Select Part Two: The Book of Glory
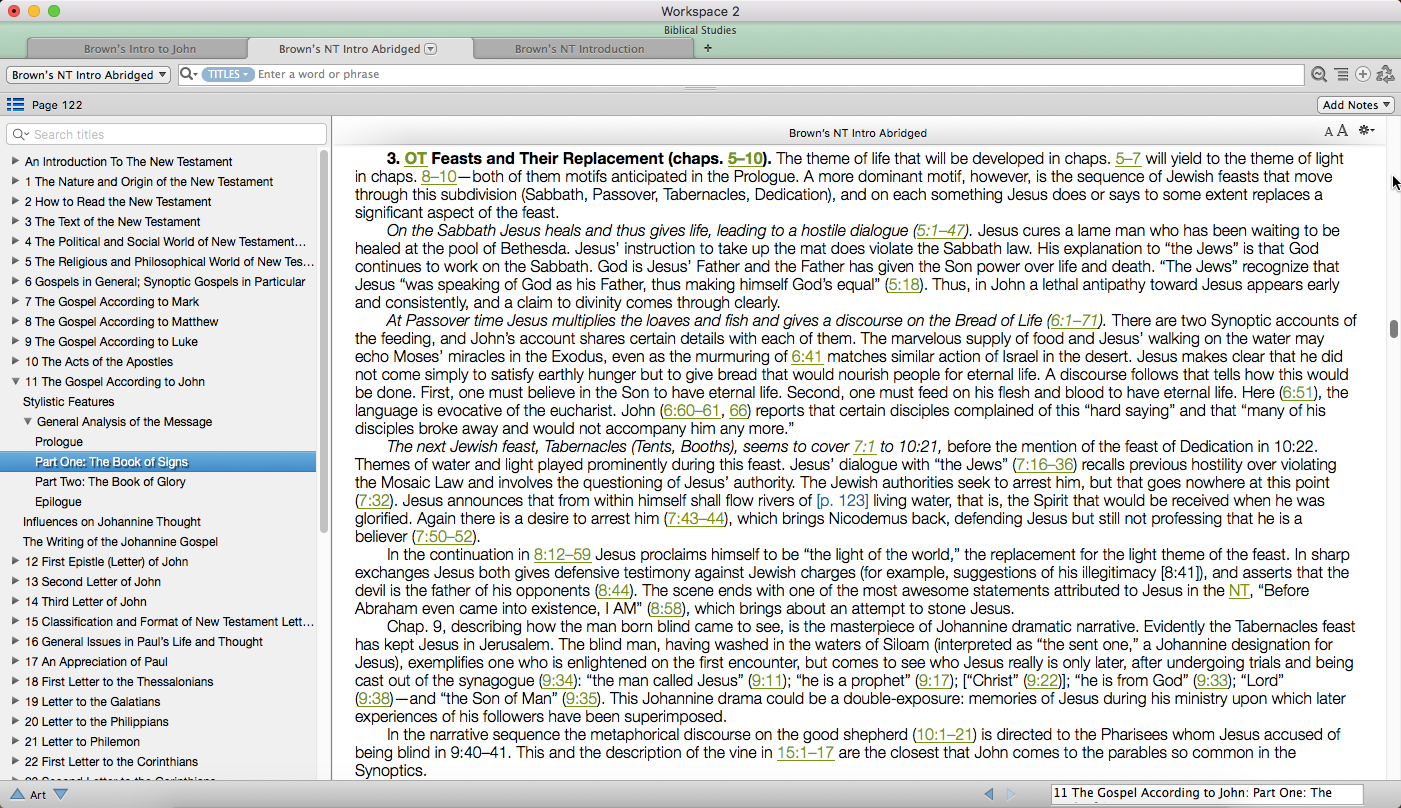The image size is (1401, 808). click(x=110, y=482)
